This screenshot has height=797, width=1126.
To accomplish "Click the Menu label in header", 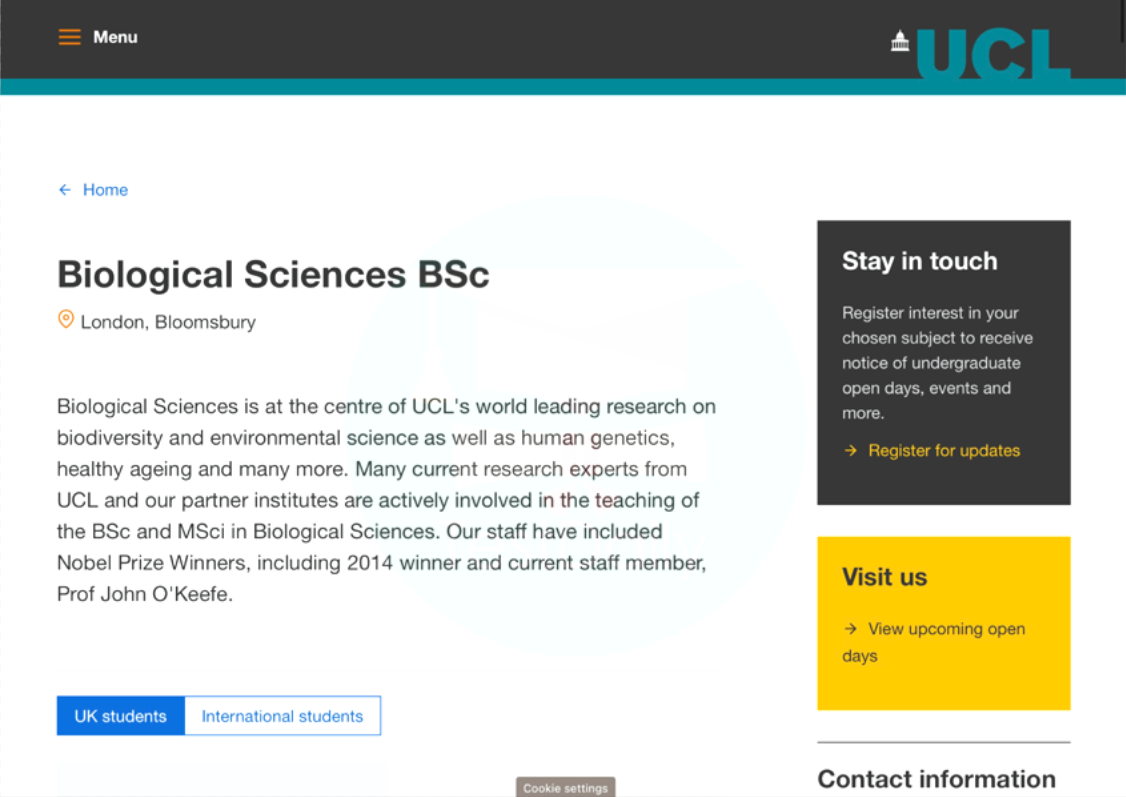I will (115, 37).
